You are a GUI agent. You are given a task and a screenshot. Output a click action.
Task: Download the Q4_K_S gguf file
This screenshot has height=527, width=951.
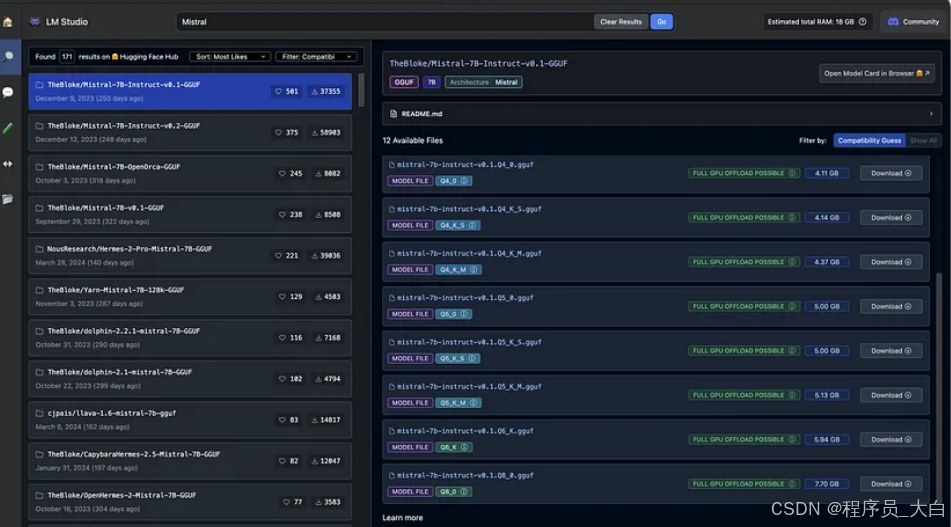(891, 218)
